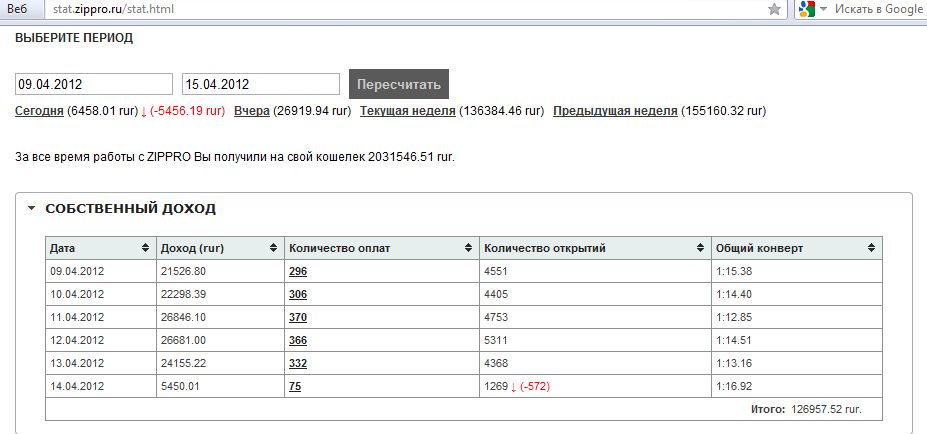Click the Google search input field
Viewport: 927px width, 434px height.
click(878, 9)
